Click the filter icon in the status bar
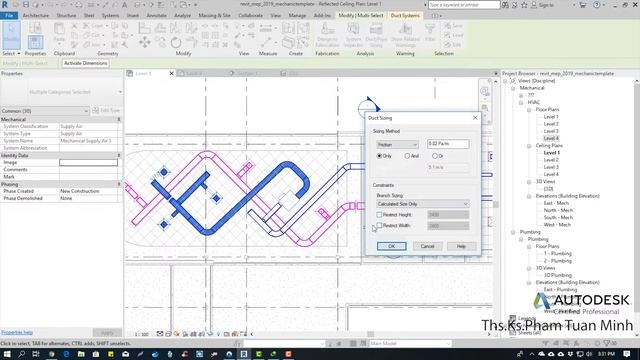 607,343
